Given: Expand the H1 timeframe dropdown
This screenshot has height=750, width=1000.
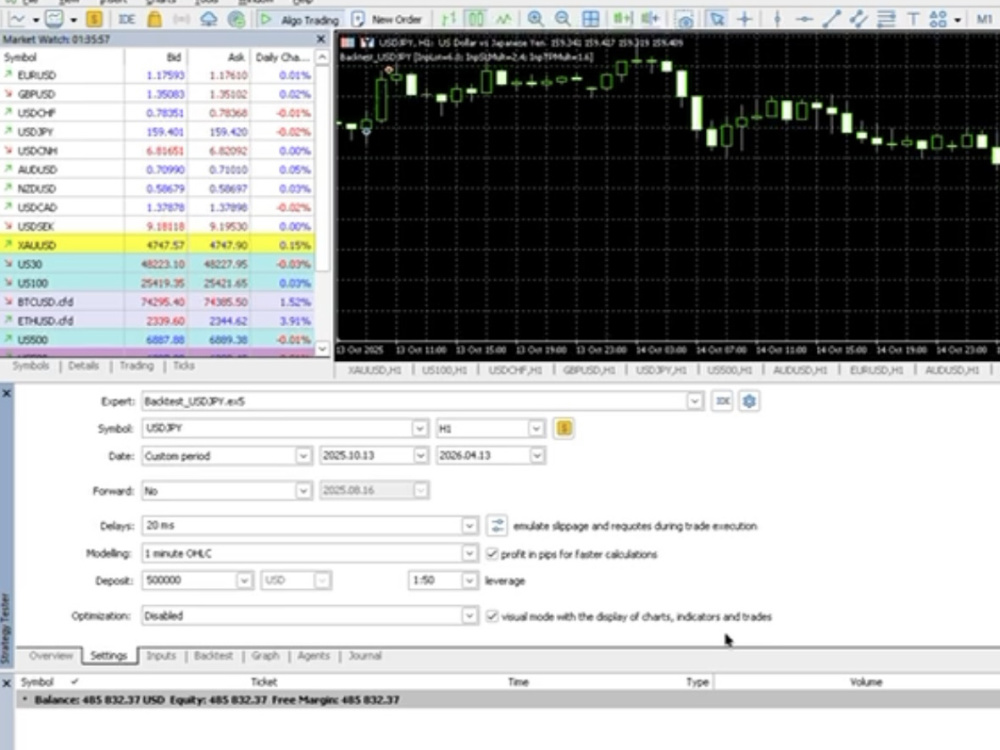Looking at the screenshot, I should pyautogui.click(x=536, y=429).
